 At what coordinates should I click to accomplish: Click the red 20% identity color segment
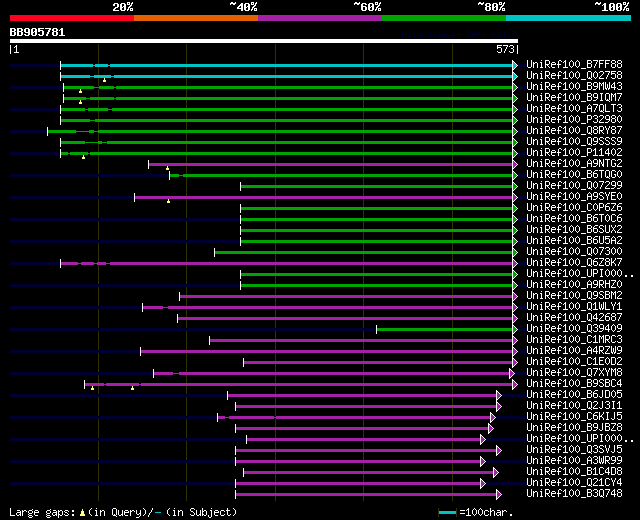click(72, 18)
